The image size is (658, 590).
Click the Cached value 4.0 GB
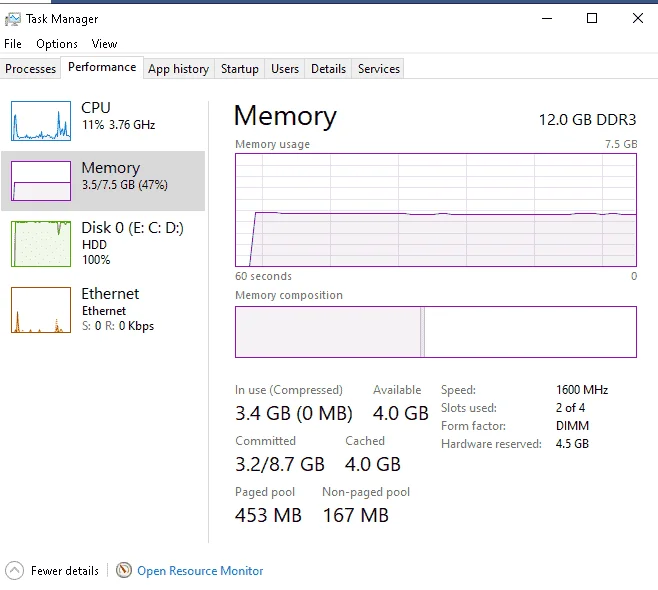coord(373,464)
